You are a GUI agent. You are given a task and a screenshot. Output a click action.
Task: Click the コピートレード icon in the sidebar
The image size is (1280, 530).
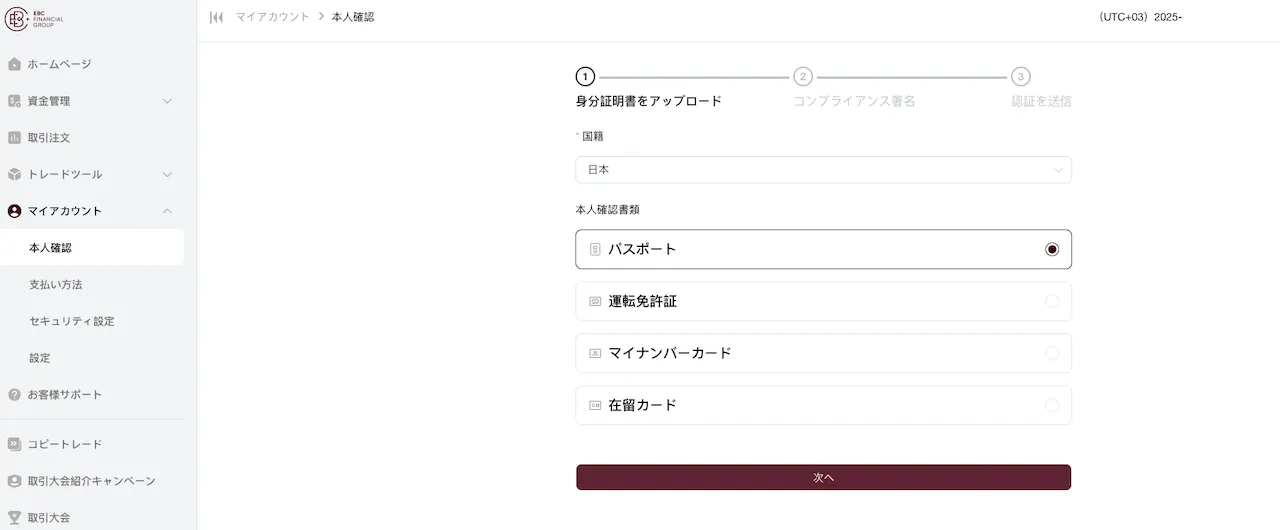(14, 444)
